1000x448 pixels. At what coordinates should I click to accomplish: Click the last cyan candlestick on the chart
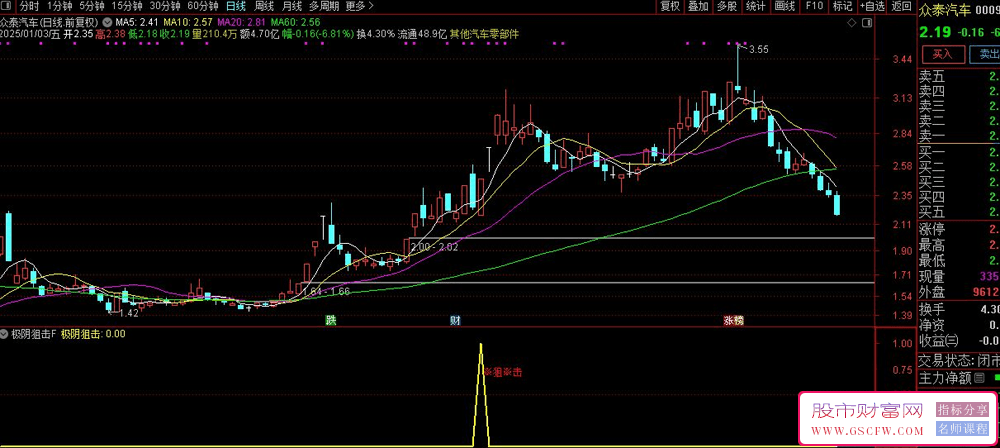(x=837, y=205)
